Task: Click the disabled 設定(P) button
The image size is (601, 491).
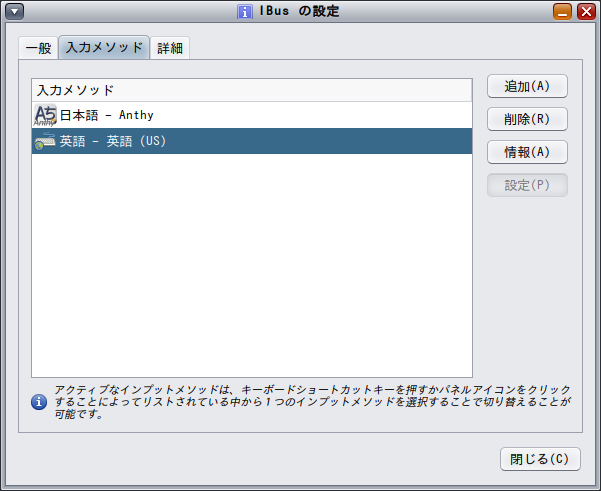Action: point(527,185)
